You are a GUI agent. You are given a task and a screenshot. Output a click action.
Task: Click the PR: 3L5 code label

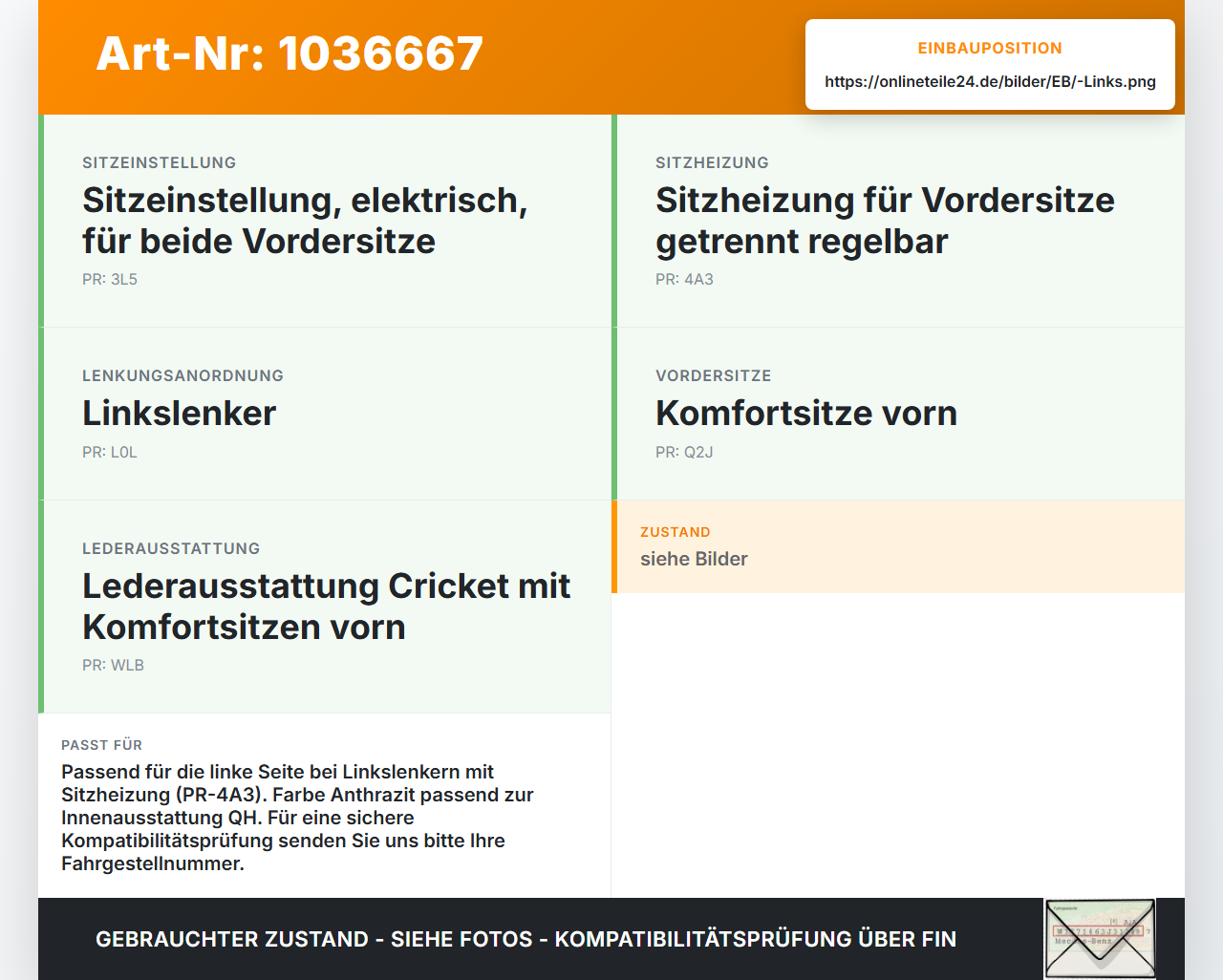(110, 279)
